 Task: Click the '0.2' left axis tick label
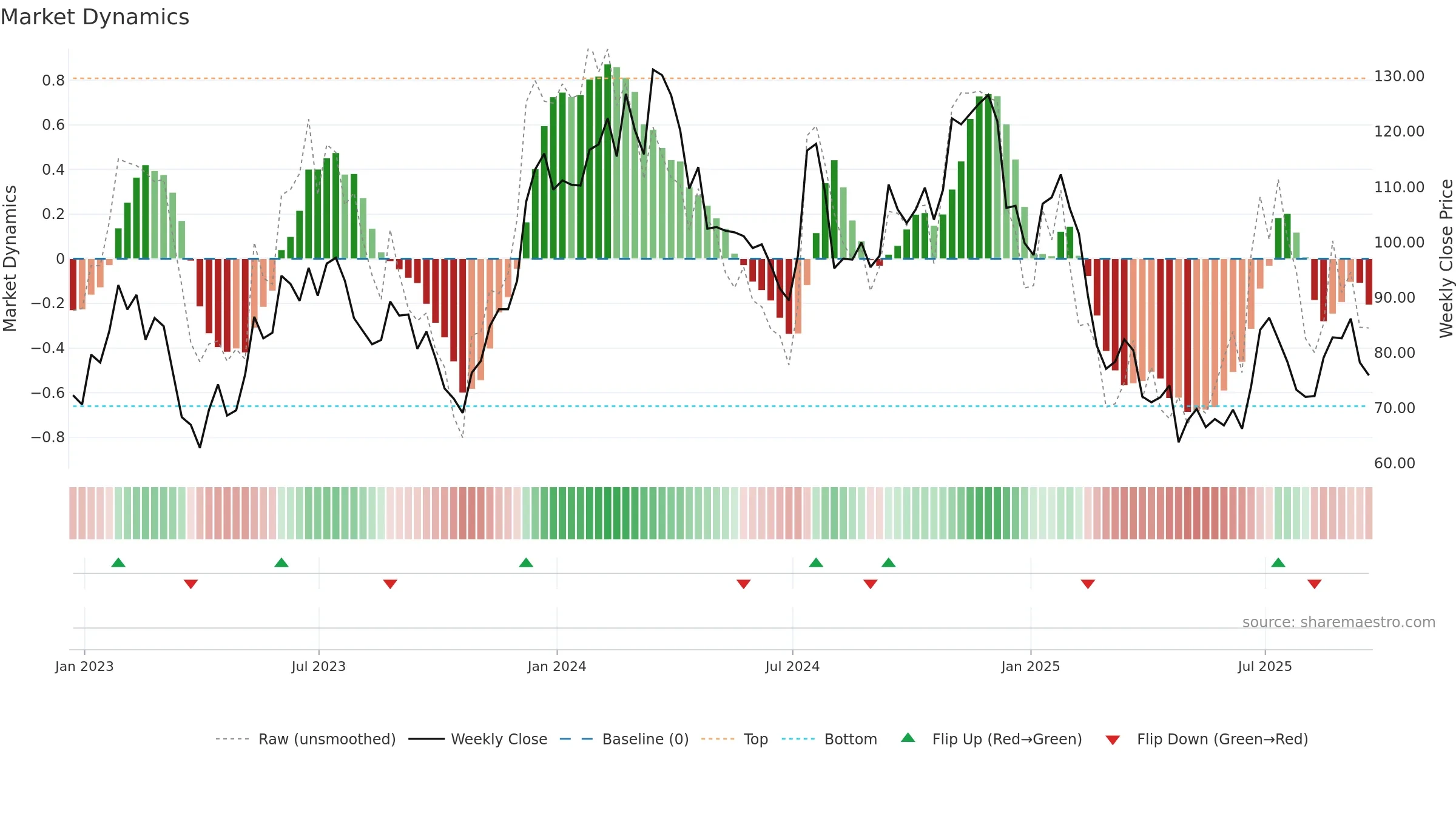click(x=53, y=214)
